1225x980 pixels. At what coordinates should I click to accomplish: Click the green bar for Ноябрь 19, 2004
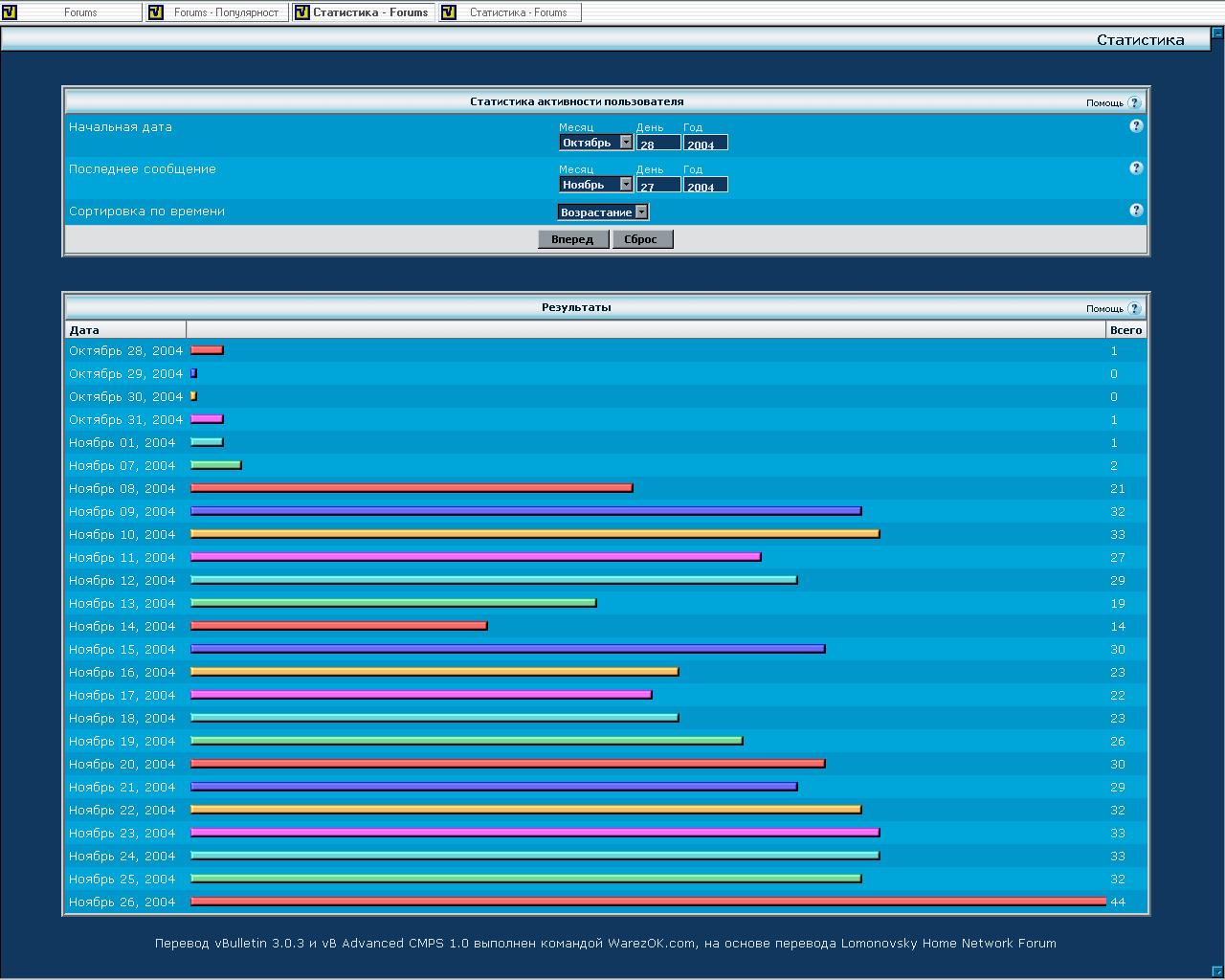click(x=467, y=741)
